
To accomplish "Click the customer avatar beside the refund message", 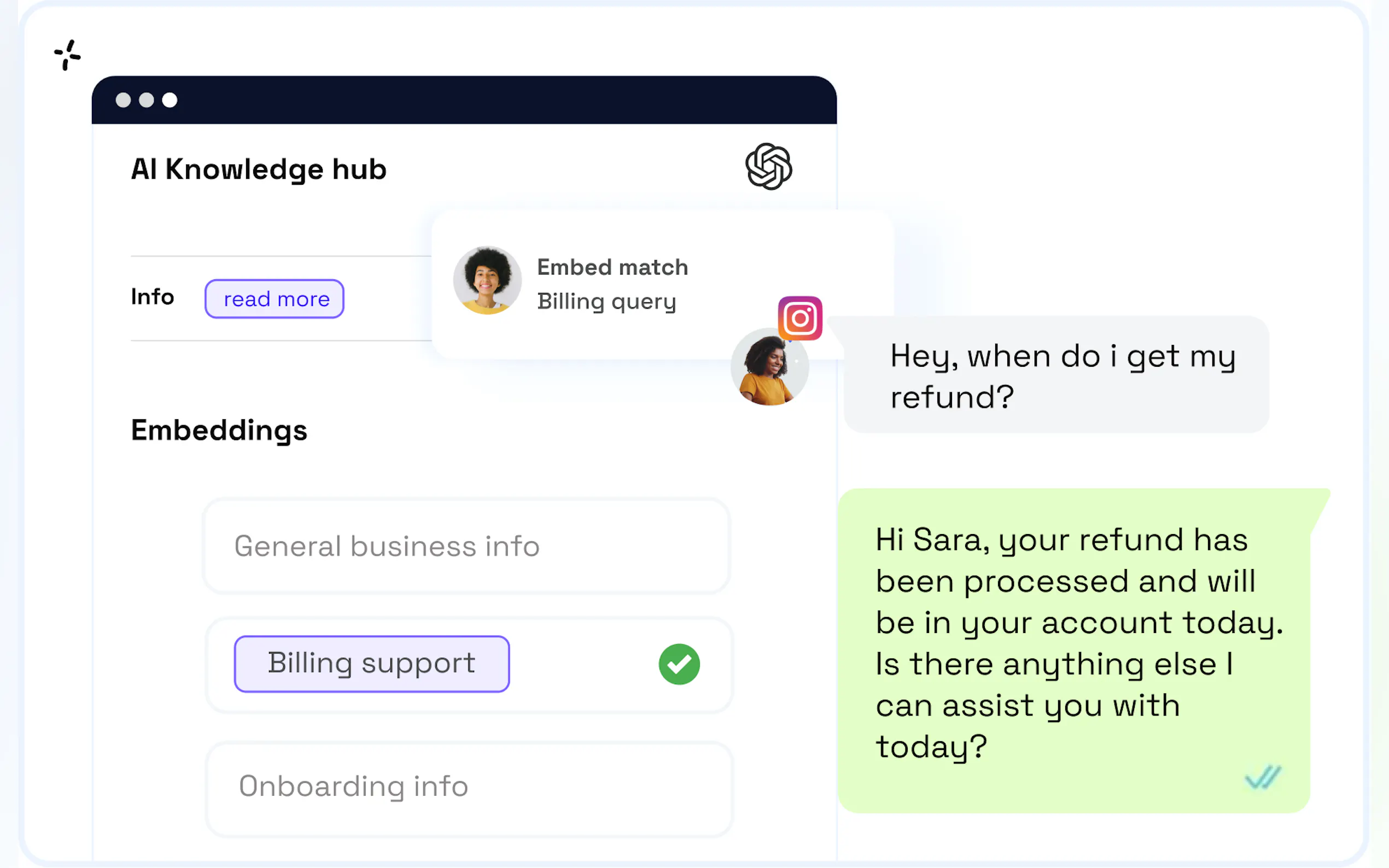I will [769, 368].
